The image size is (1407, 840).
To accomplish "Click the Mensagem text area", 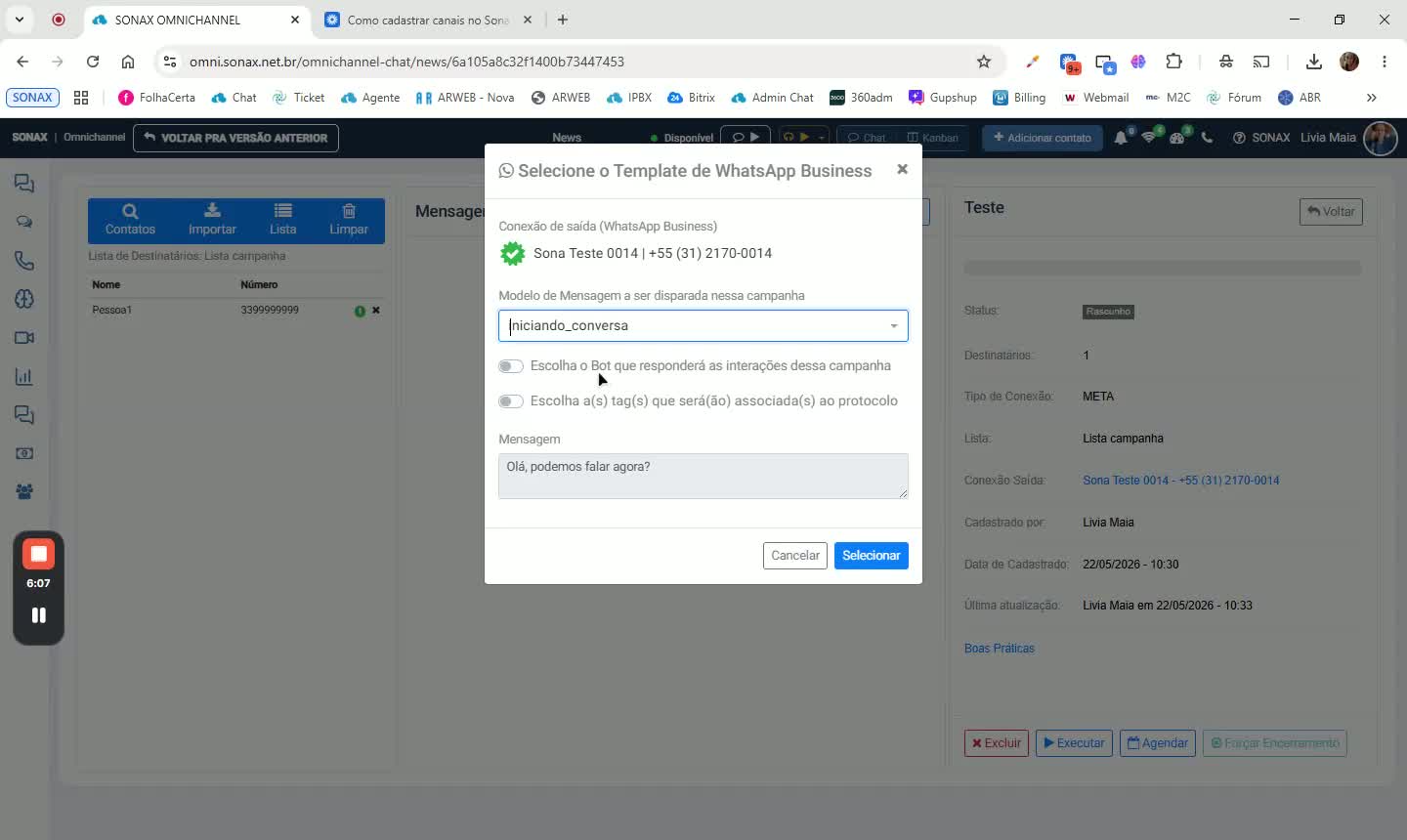I will [x=703, y=476].
